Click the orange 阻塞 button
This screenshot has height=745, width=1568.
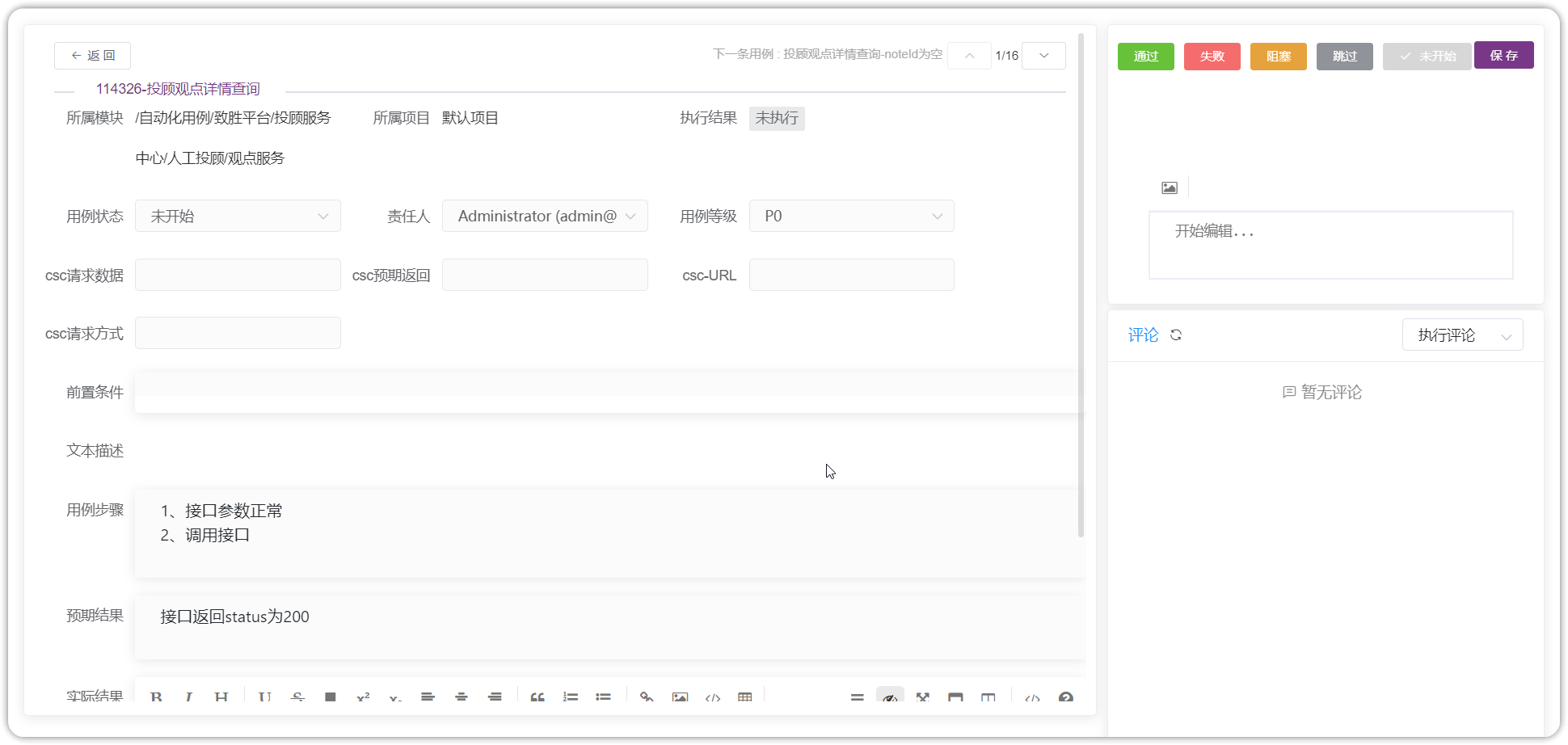pos(1279,56)
